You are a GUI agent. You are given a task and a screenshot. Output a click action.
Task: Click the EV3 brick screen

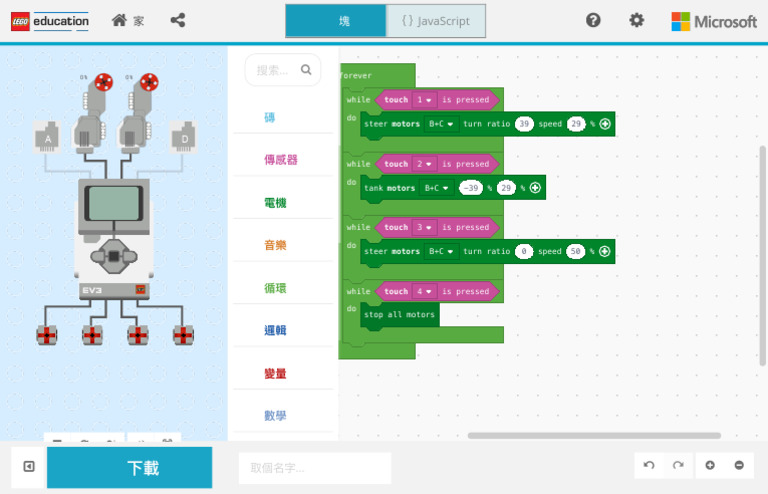(x=114, y=203)
